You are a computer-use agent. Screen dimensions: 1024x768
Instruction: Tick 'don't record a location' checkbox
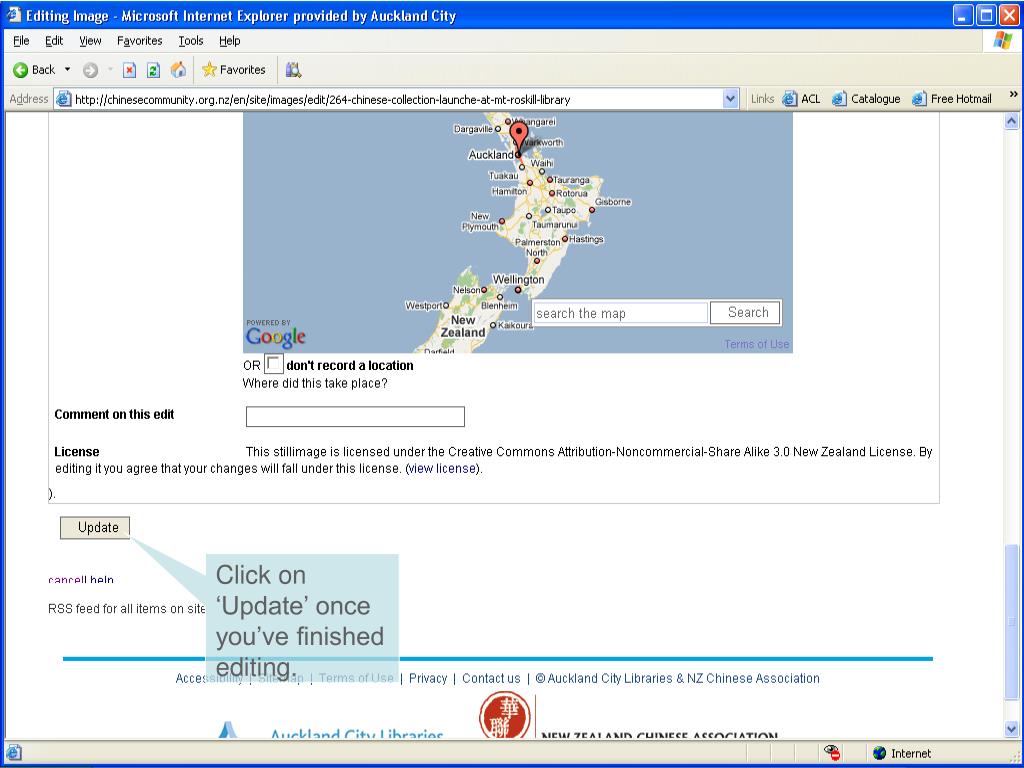274,364
